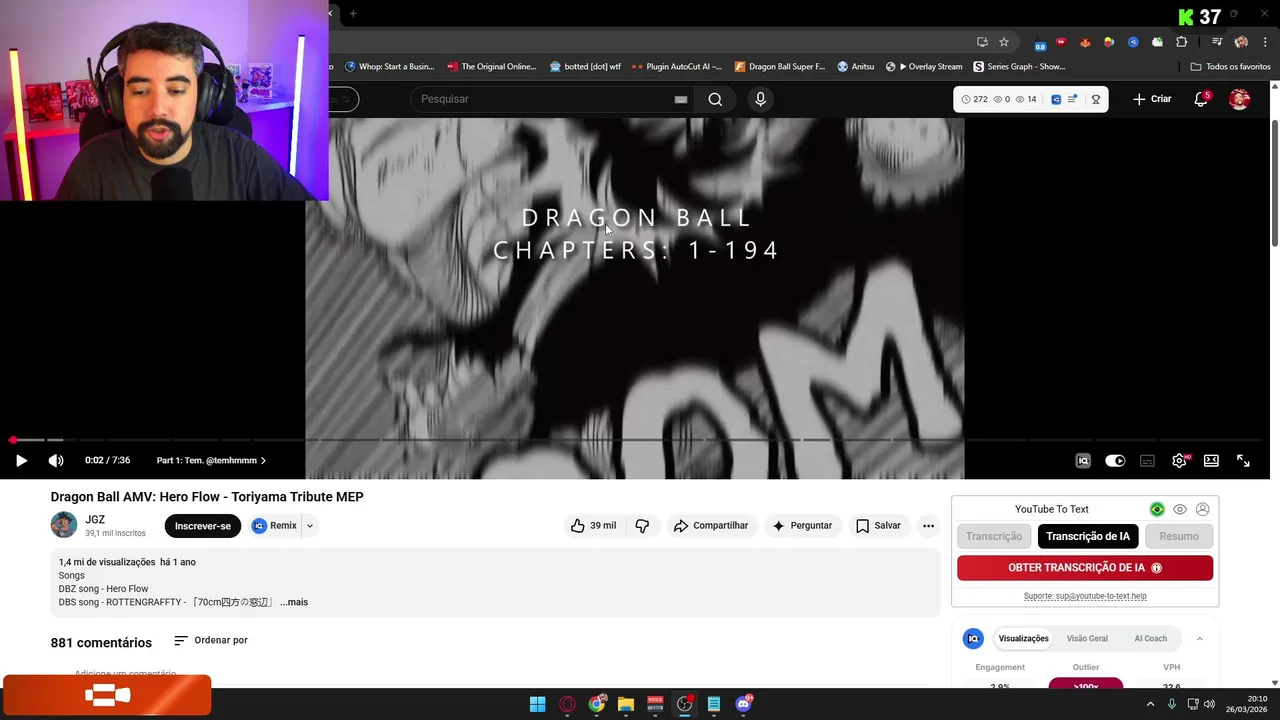Click the Pesquisar search field
Image resolution: width=1280 pixels, height=720 pixels.
[545, 99]
